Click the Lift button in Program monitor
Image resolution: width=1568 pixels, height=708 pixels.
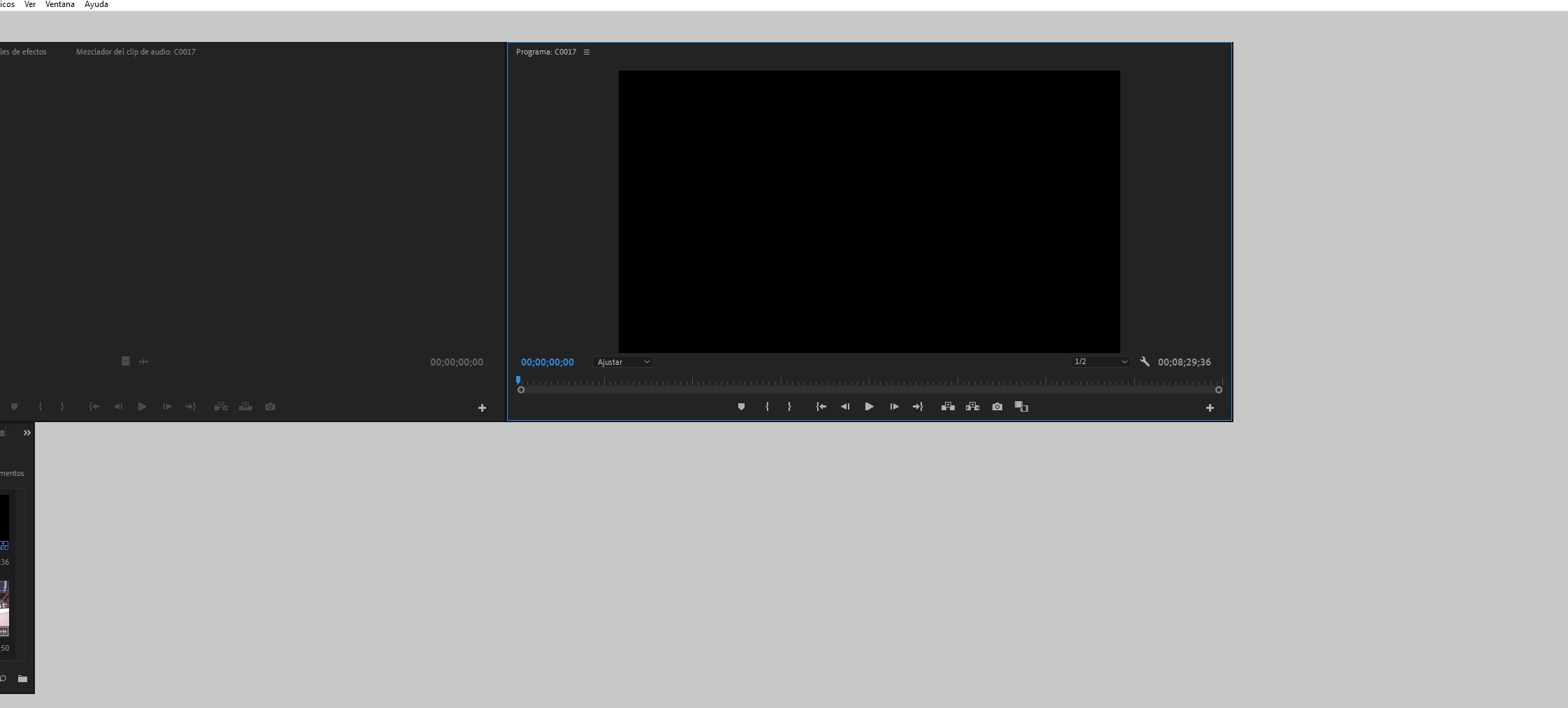point(948,407)
